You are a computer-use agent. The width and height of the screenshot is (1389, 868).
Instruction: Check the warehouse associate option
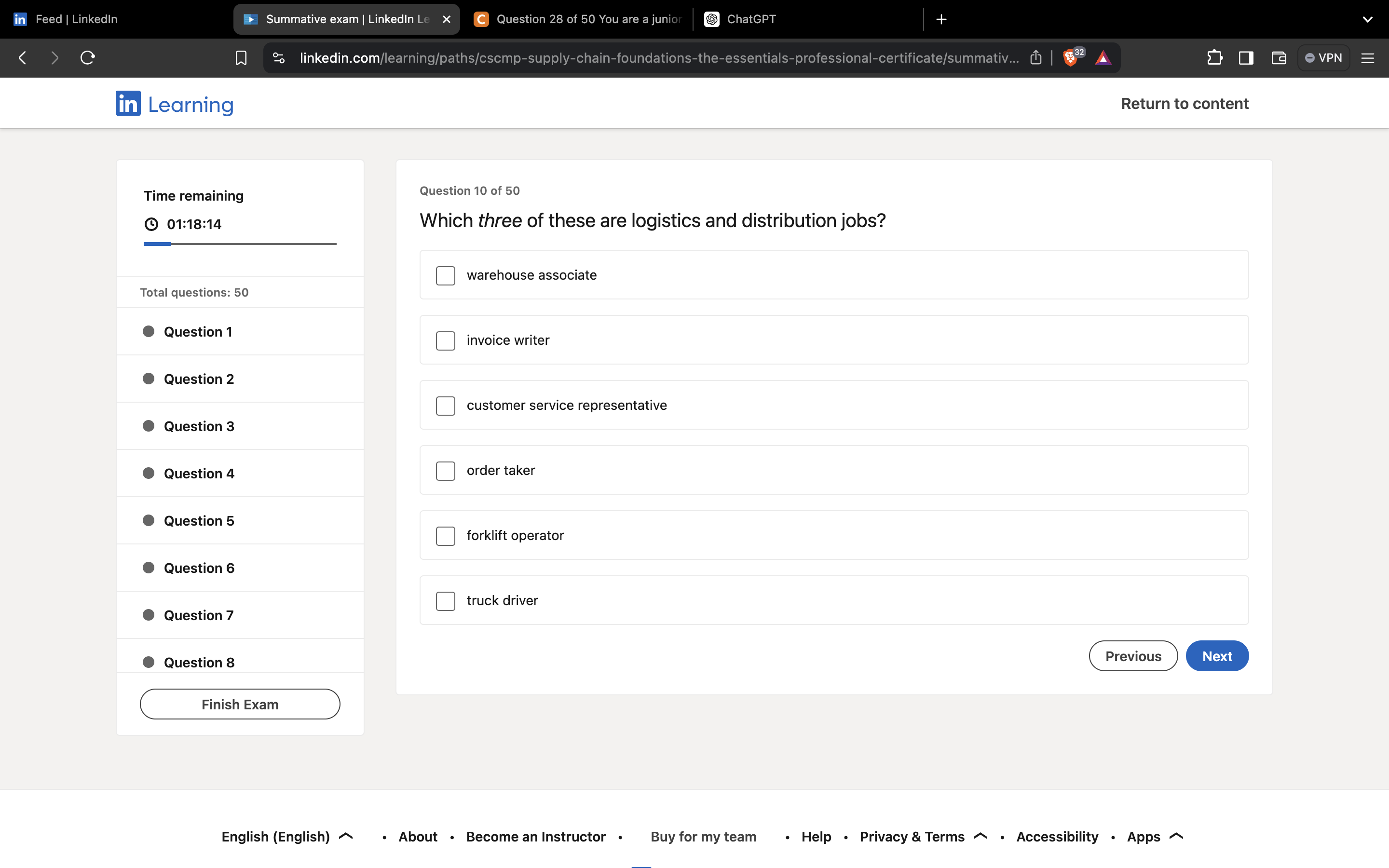click(446, 275)
